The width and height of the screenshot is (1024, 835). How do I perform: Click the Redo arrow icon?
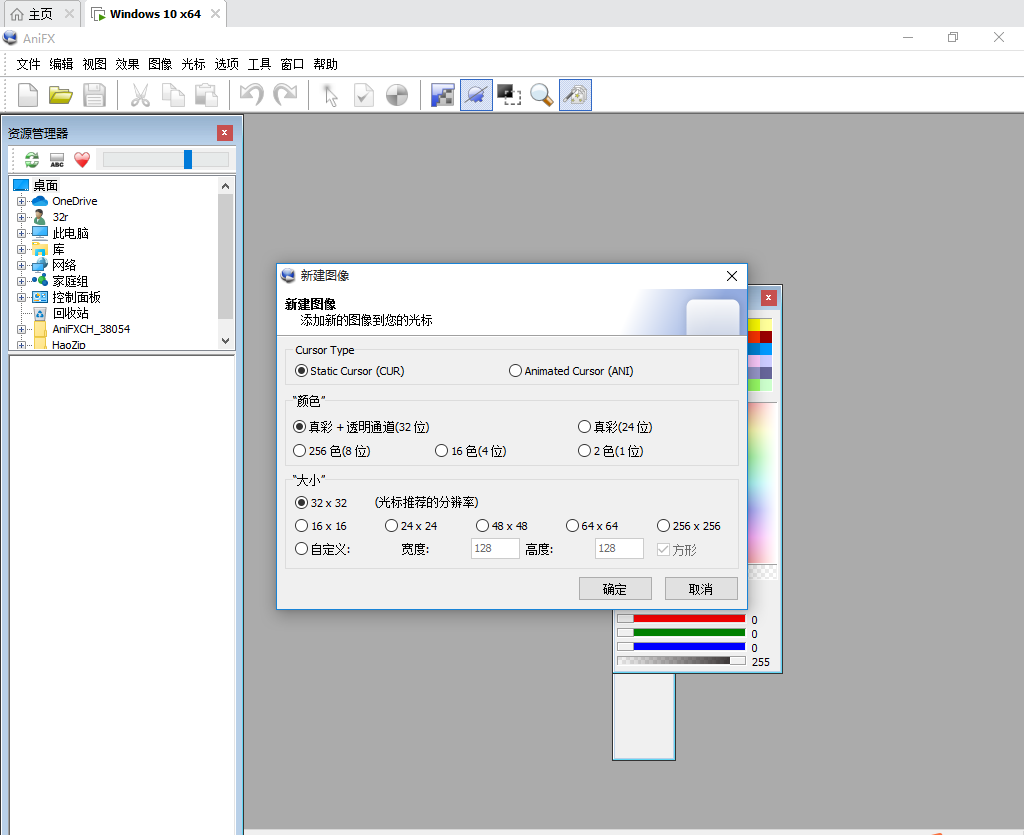coord(287,95)
